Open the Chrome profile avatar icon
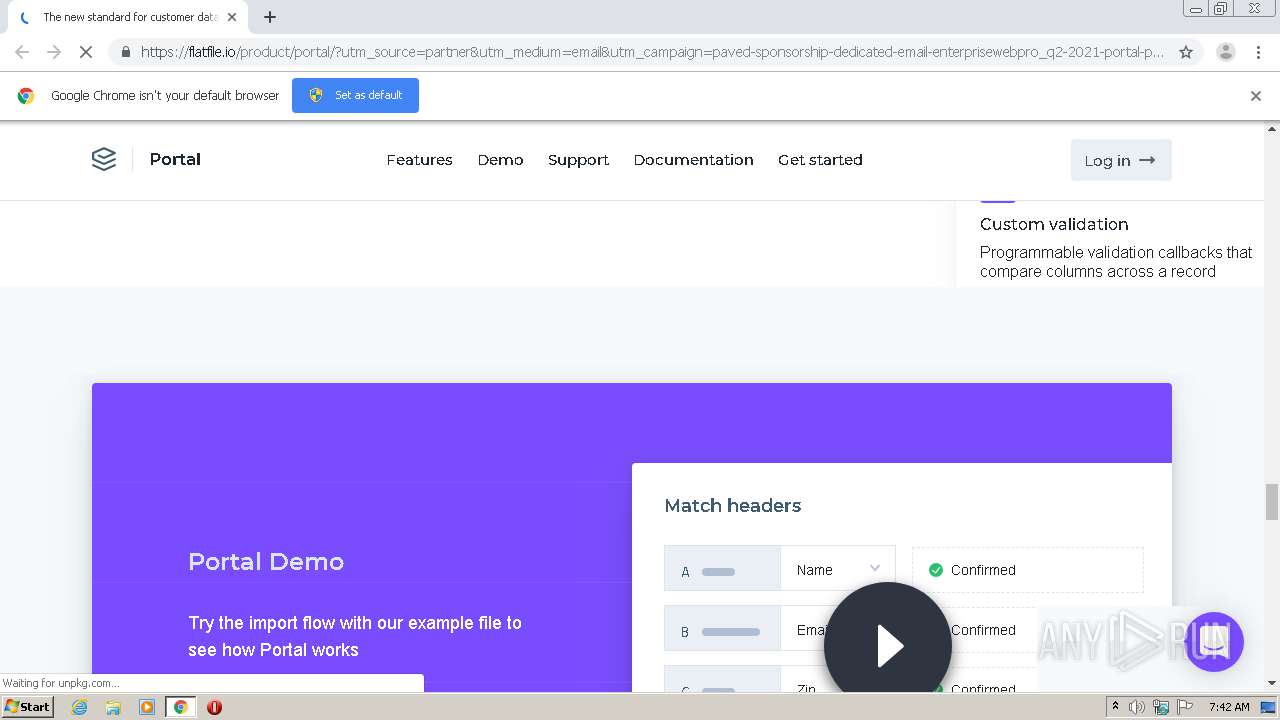 pyautogui.click(x=1225, y=52)
